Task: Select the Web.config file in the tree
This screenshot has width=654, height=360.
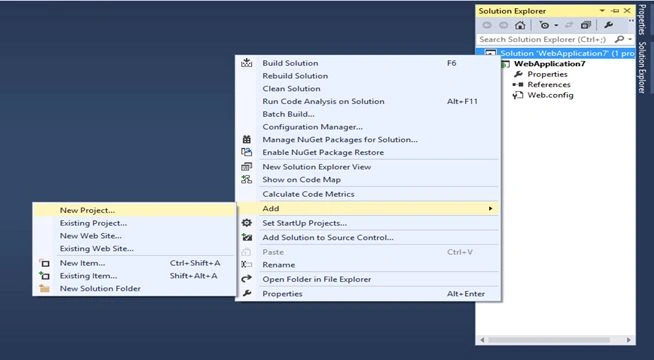Action: (550, 95)
